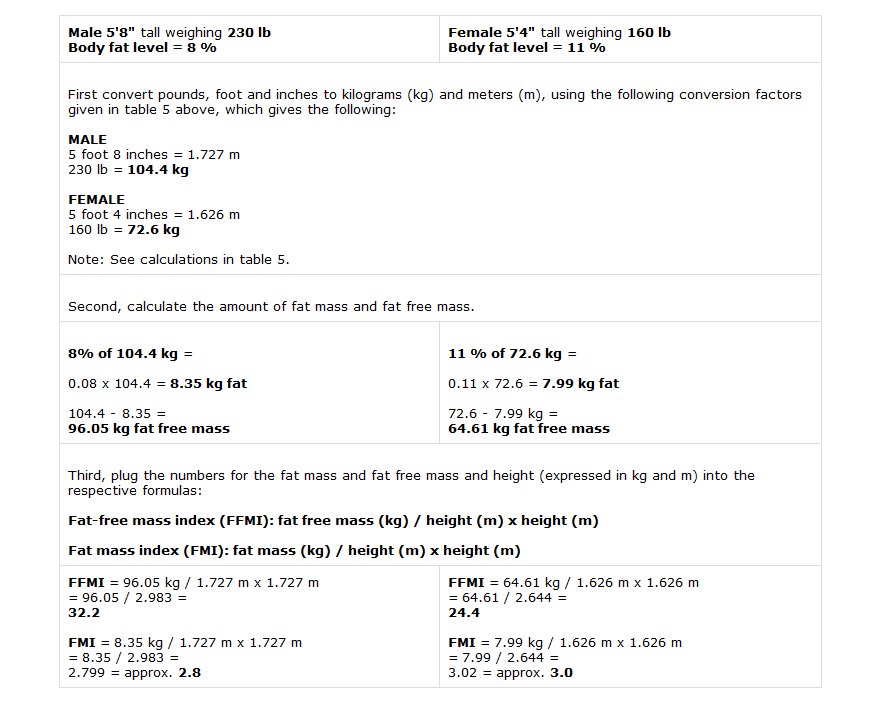Click the "Male 5'8" tall weighing 230 lb" heading

point(169,32)
